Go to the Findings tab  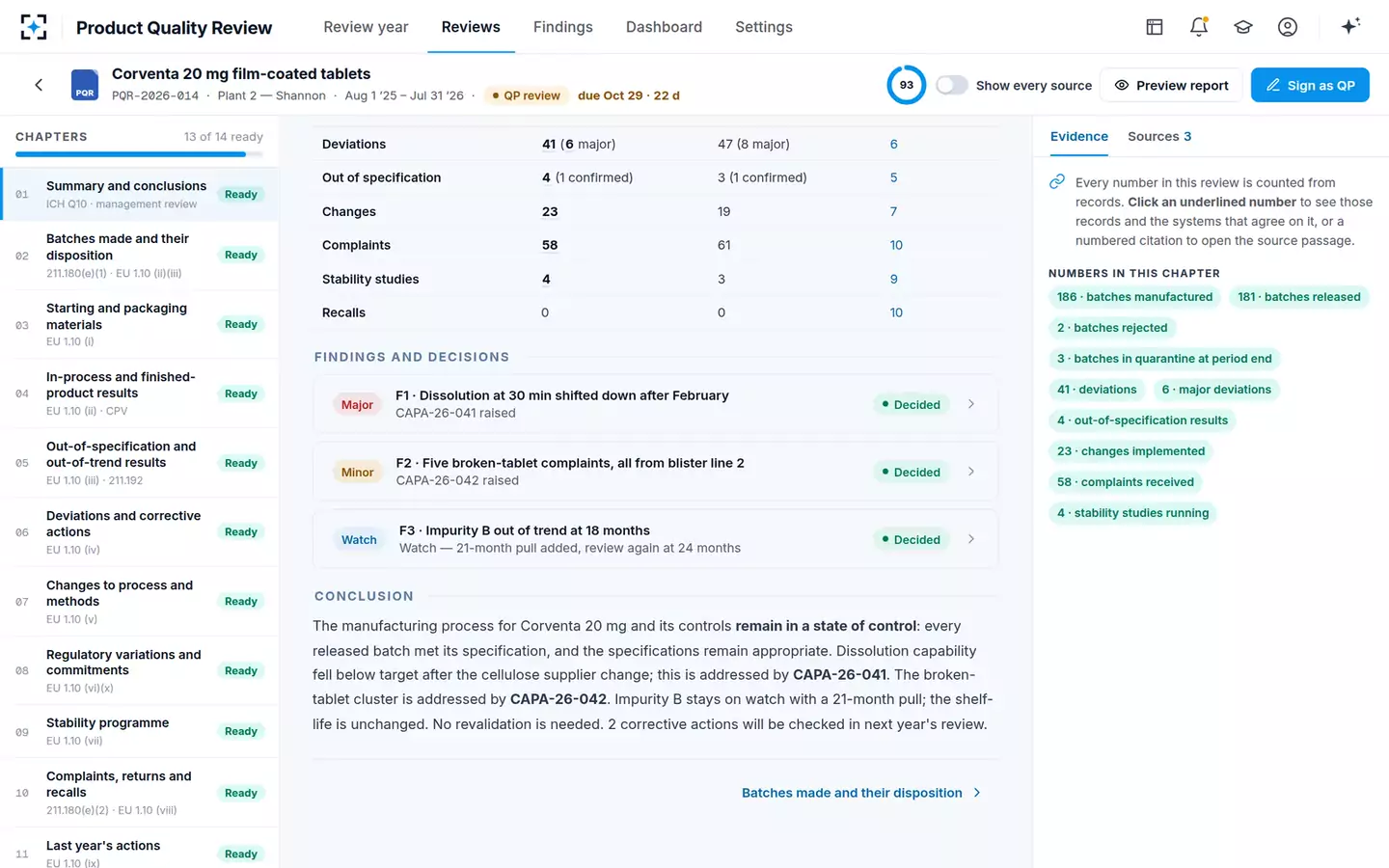point(563,27)
